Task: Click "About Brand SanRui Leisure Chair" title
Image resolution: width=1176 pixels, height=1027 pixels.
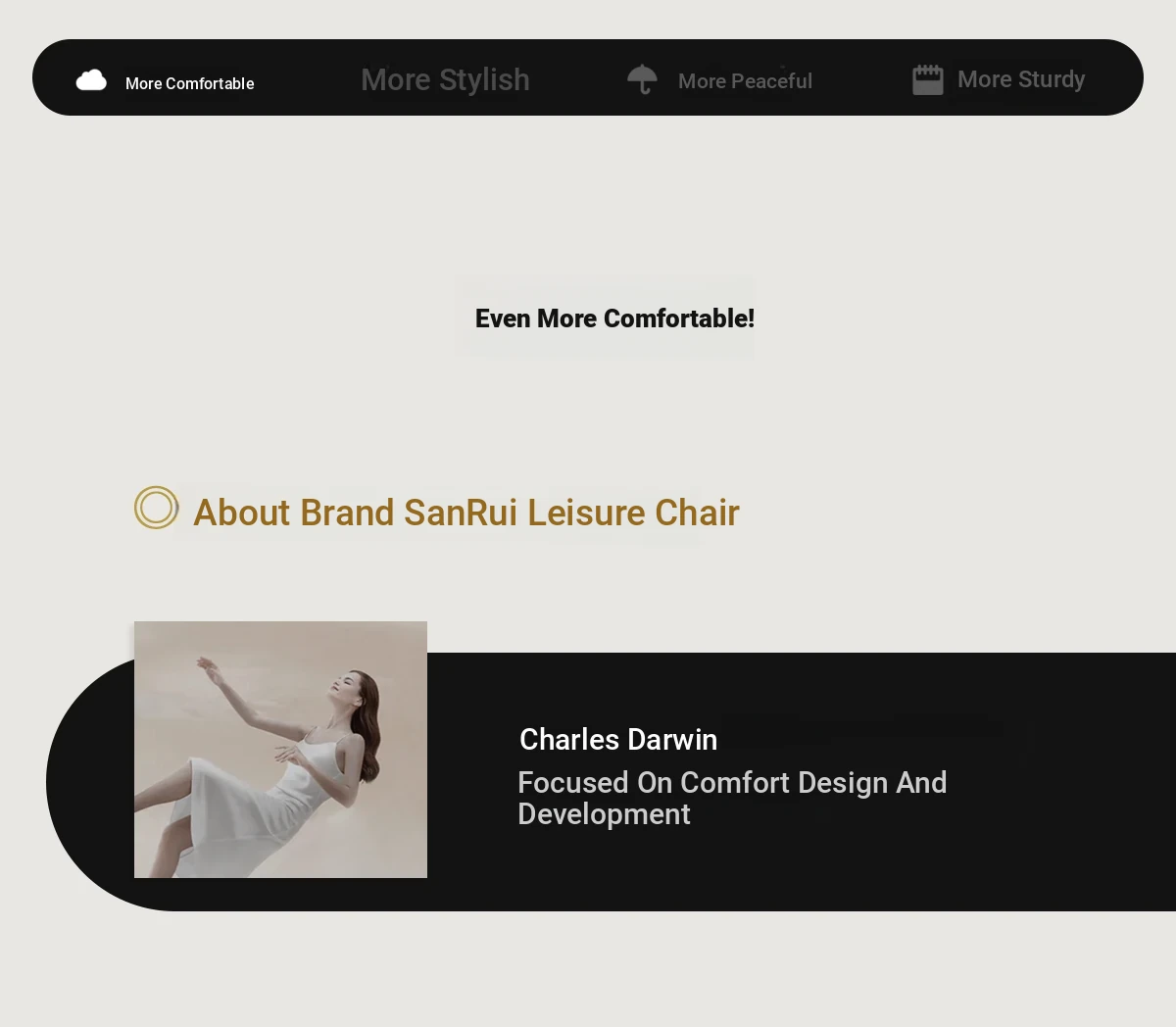Action: pyautogui.click(x=465, y=513)
